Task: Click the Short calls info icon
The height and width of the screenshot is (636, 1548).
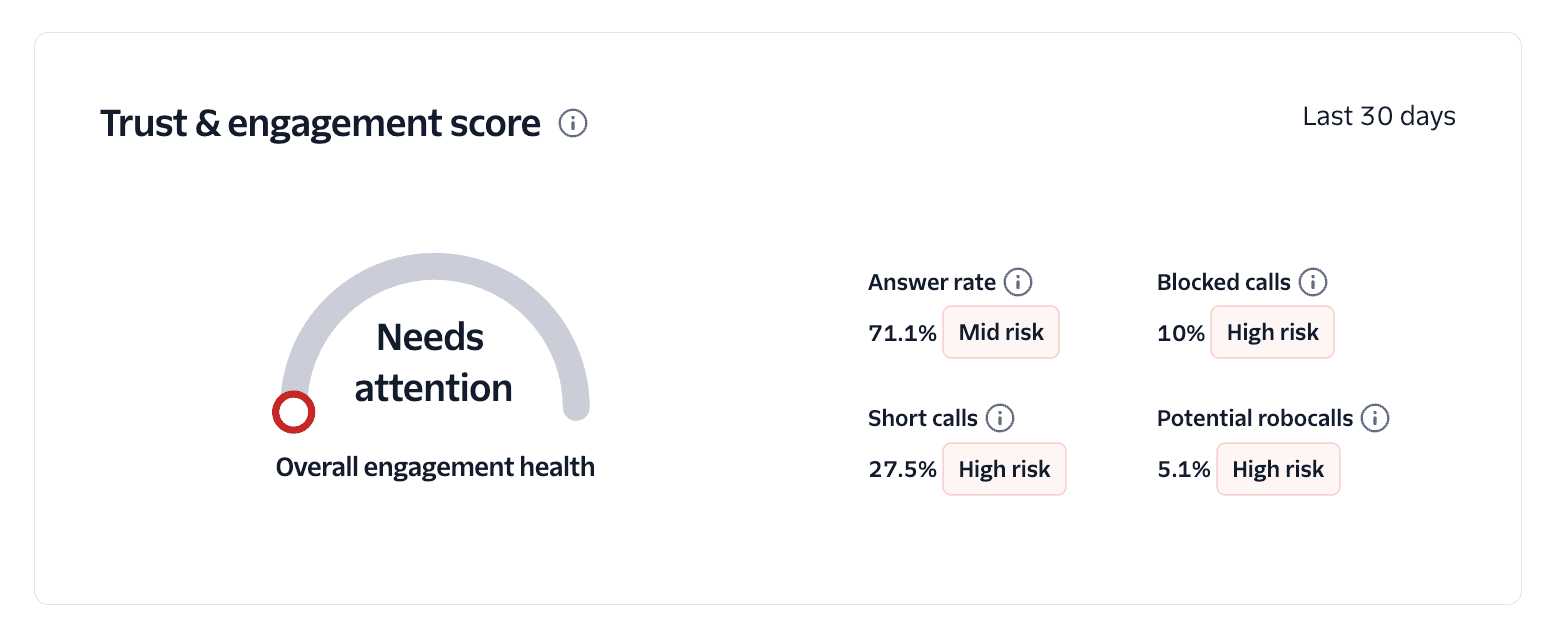Action: pos(1000,418)
